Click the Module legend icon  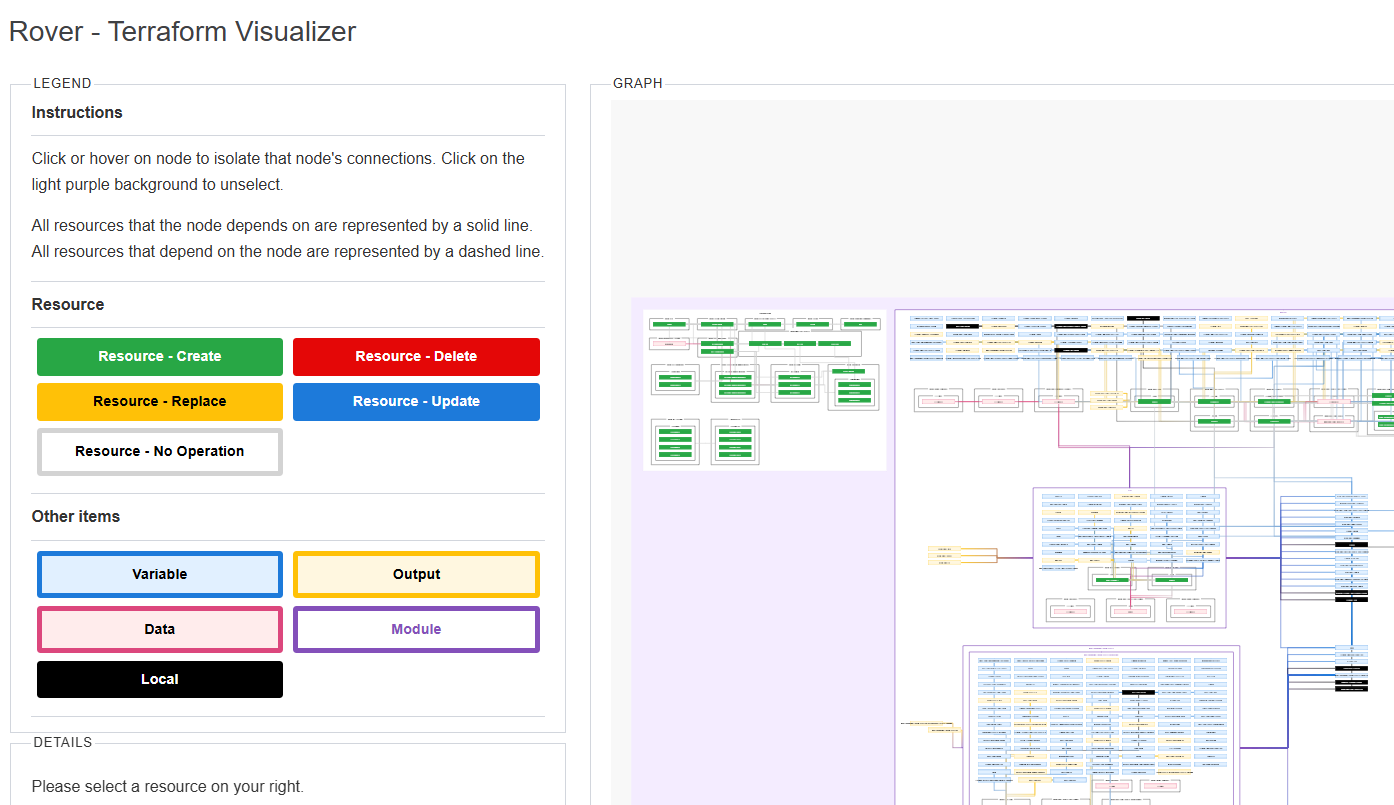point(416,629)
